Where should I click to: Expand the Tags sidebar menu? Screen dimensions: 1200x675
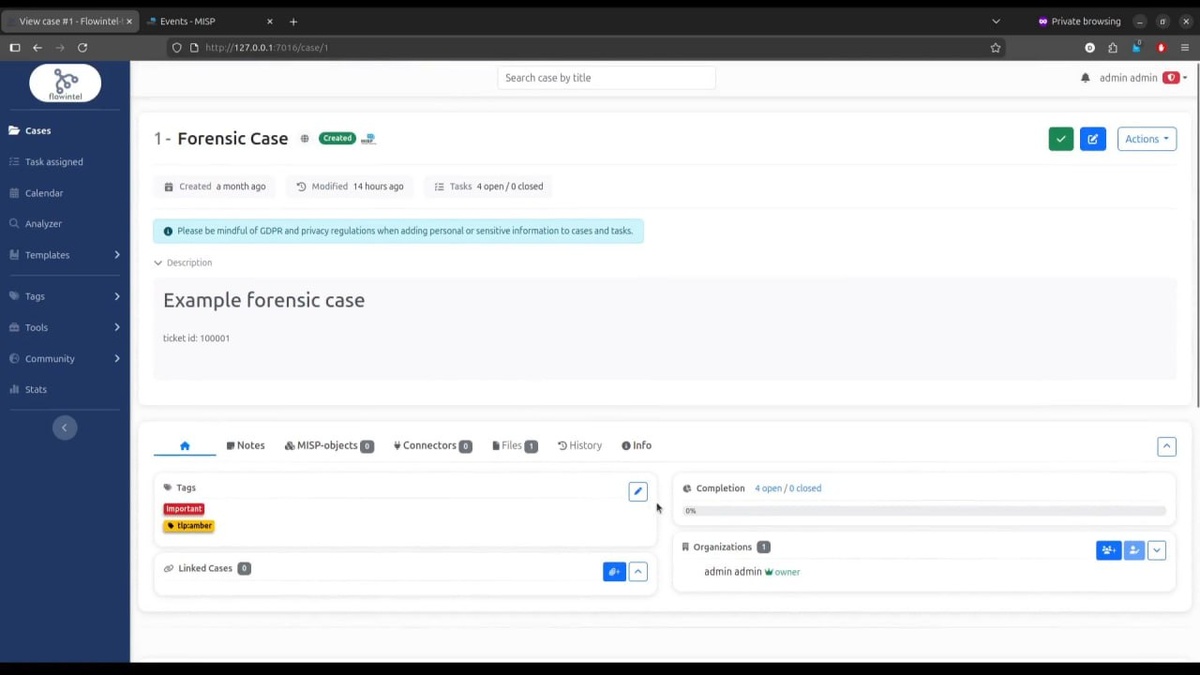[65, 296]
